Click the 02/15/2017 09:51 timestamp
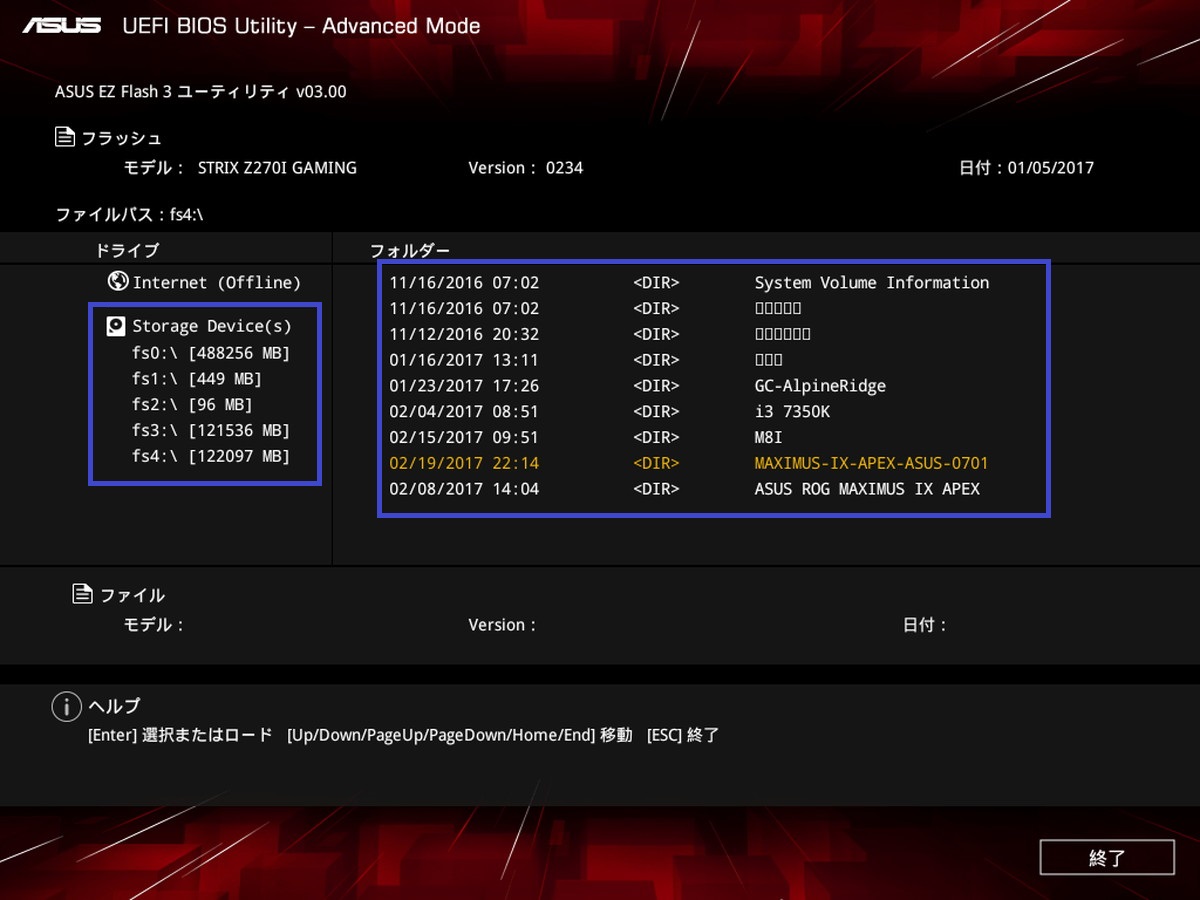Screen dimensions: 1200x900 point(464,438)
